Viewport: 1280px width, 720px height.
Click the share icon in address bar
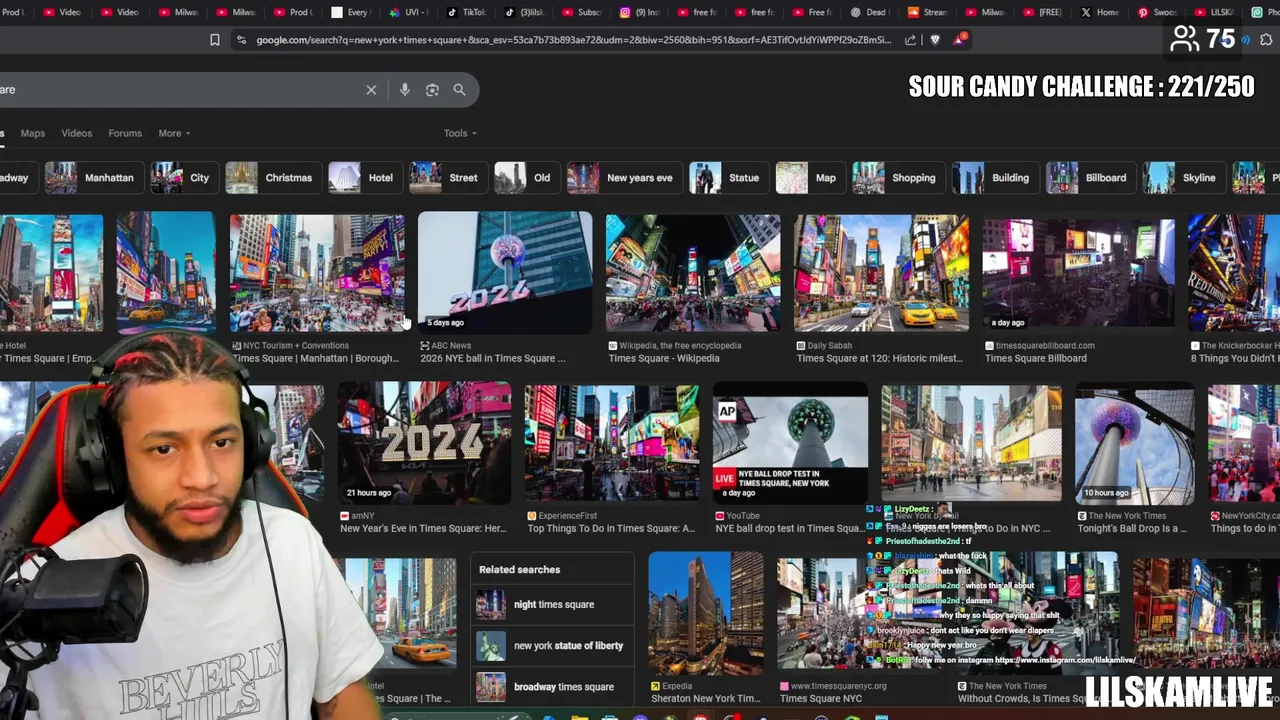(x=910, y=40)
